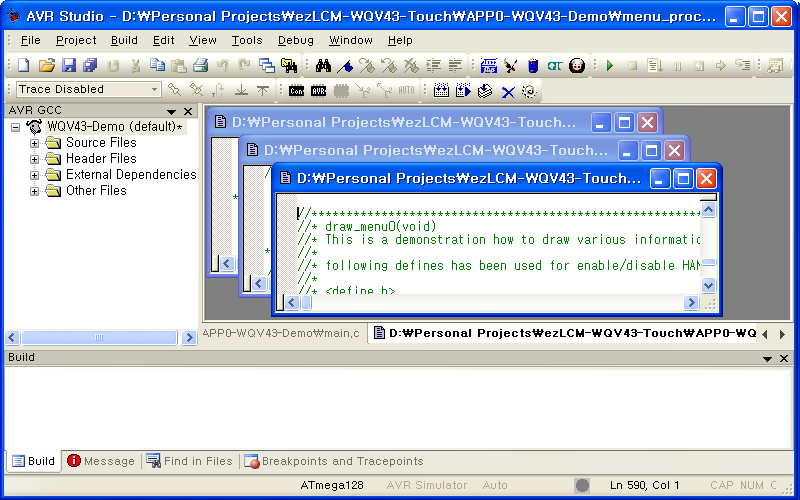Click AVR Simulator in status bar
The height and width of the screenshot is (500, 800).
click(427, 485)
